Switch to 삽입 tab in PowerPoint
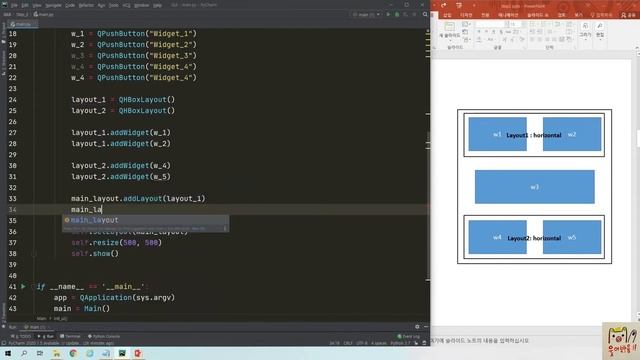640x360 pixels. pos(447,15)
